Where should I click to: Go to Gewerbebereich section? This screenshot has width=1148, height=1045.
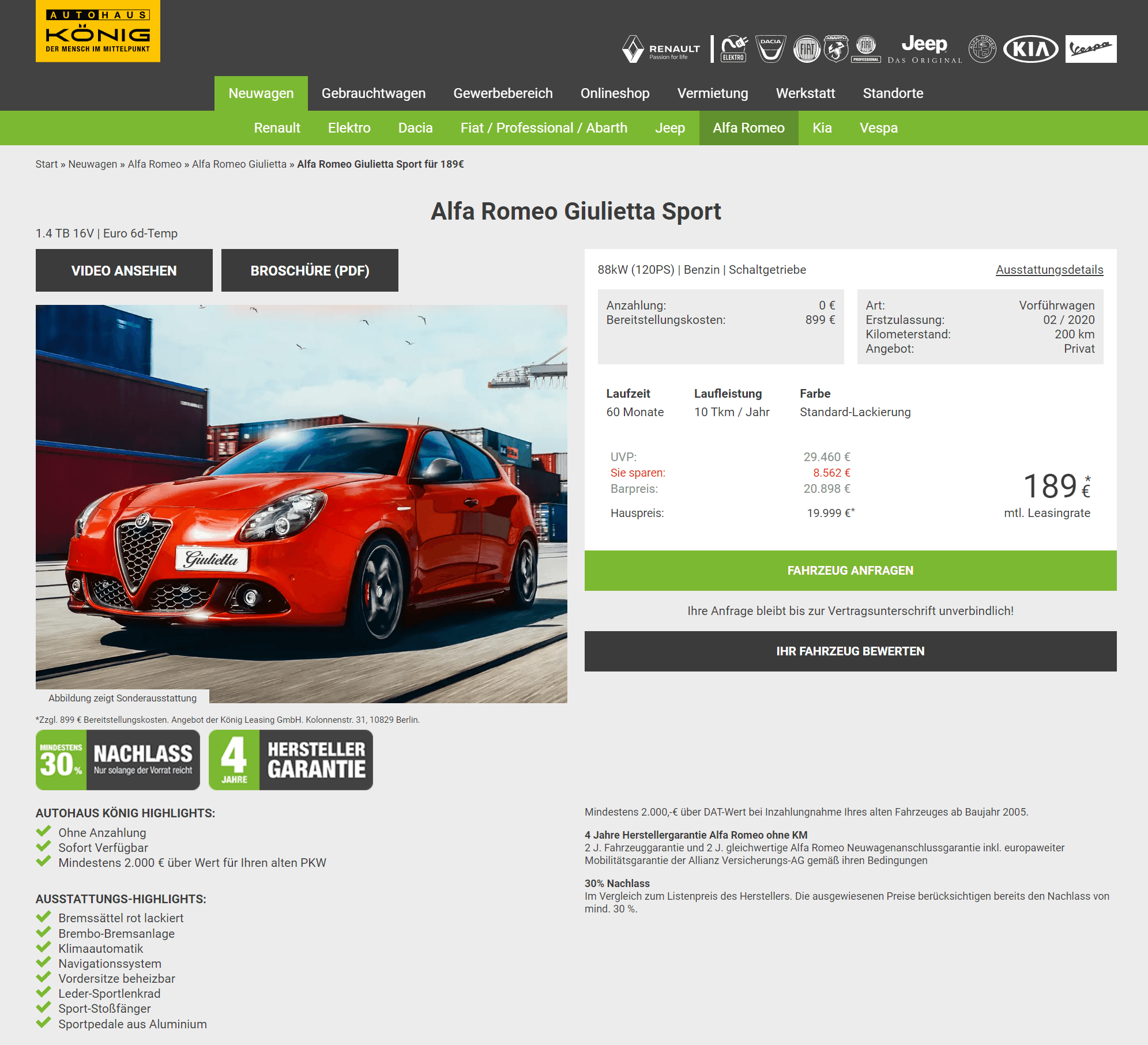pos(503,93)
